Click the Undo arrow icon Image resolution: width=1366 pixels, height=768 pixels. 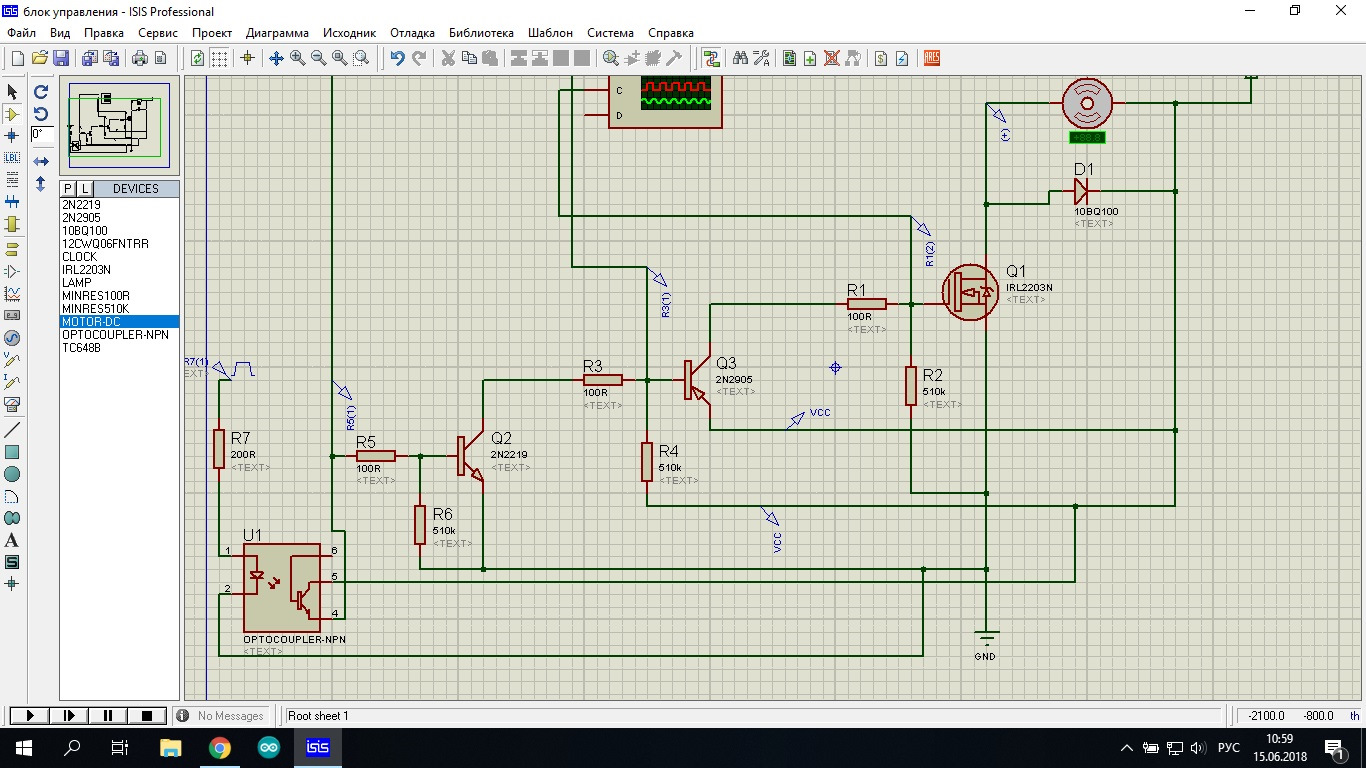(x=397, y=58)
